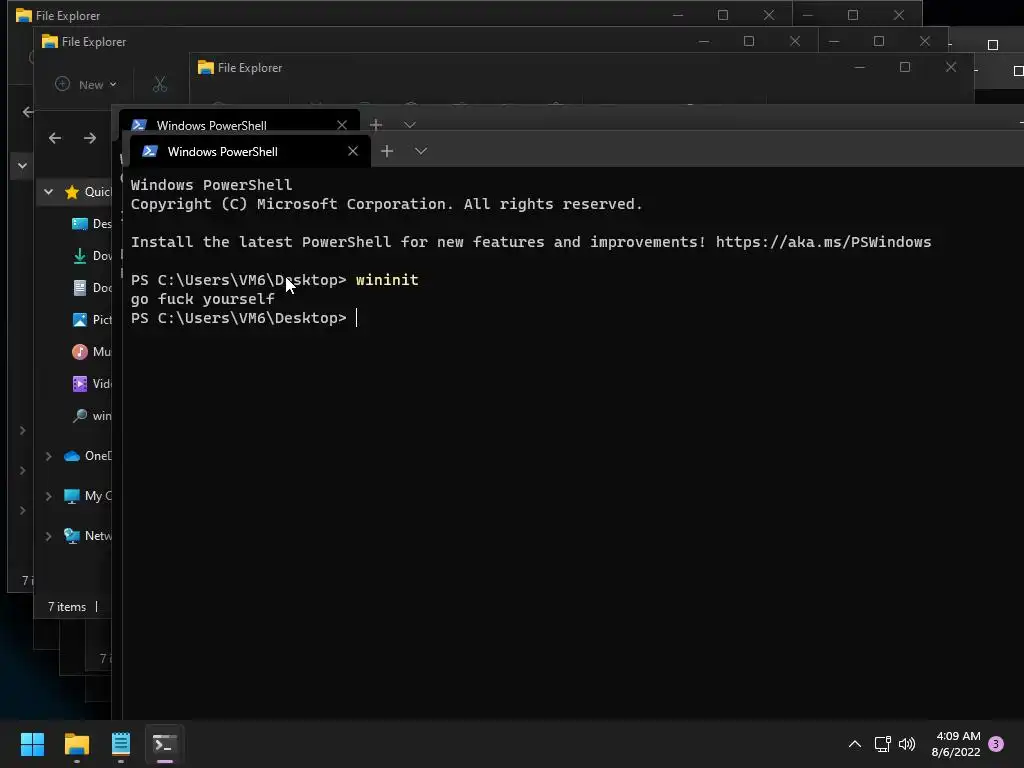This screenshot has width=1024, height=768.
Task: Maximize the third File Explorer window
Action: pos(904,67)
